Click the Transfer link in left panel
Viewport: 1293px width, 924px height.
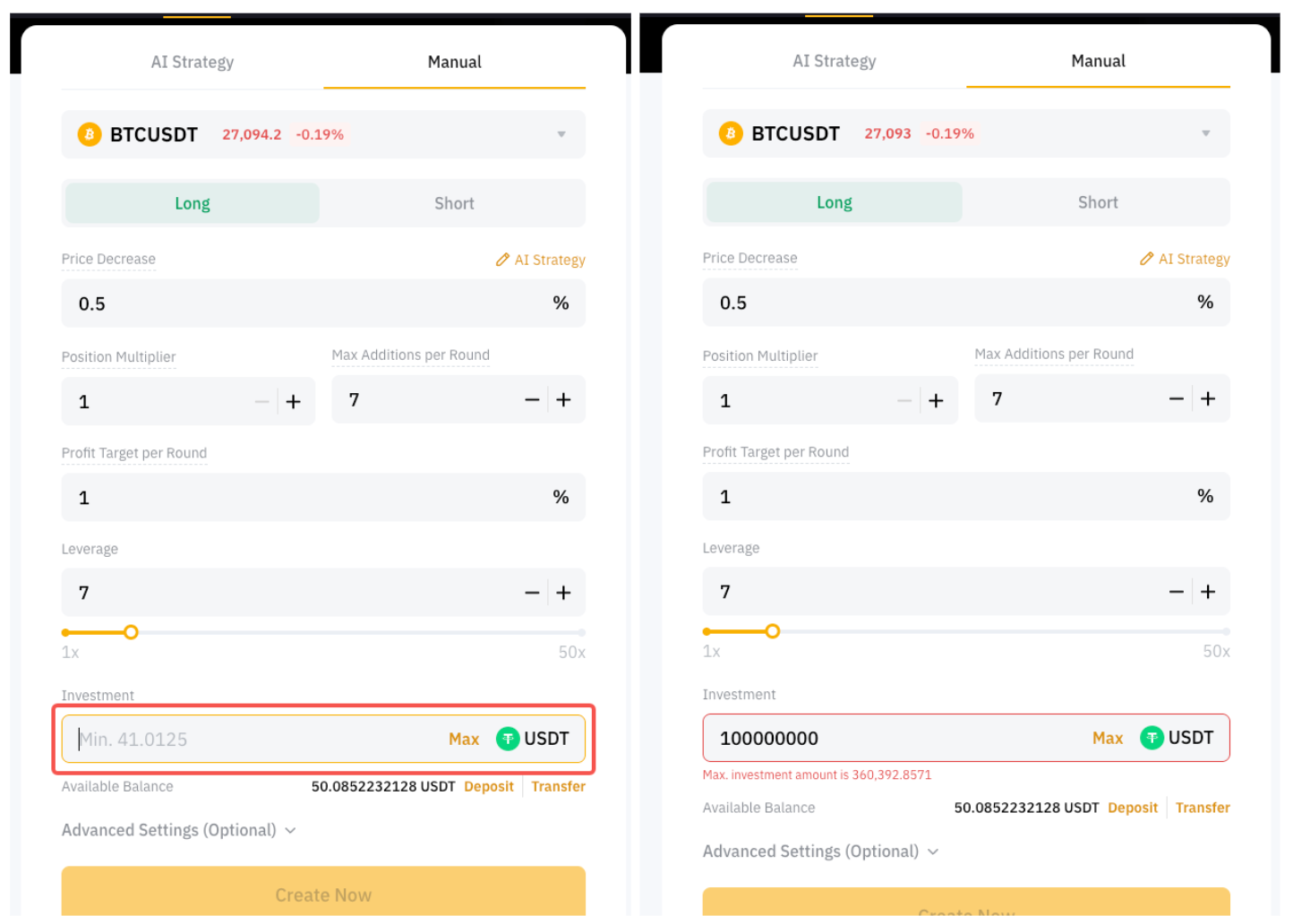tap(558, 786)
